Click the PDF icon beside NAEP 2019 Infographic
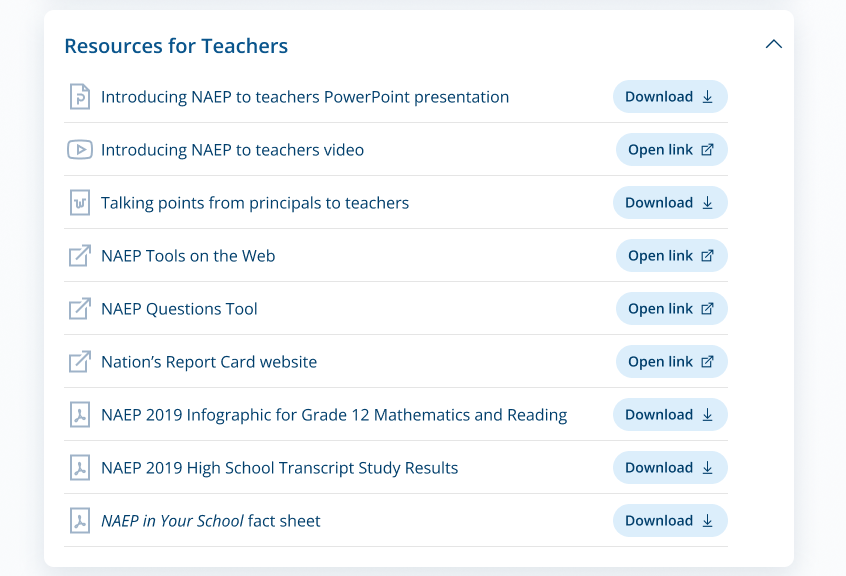The width and height of the screenshot is (846, 576). 79,415
